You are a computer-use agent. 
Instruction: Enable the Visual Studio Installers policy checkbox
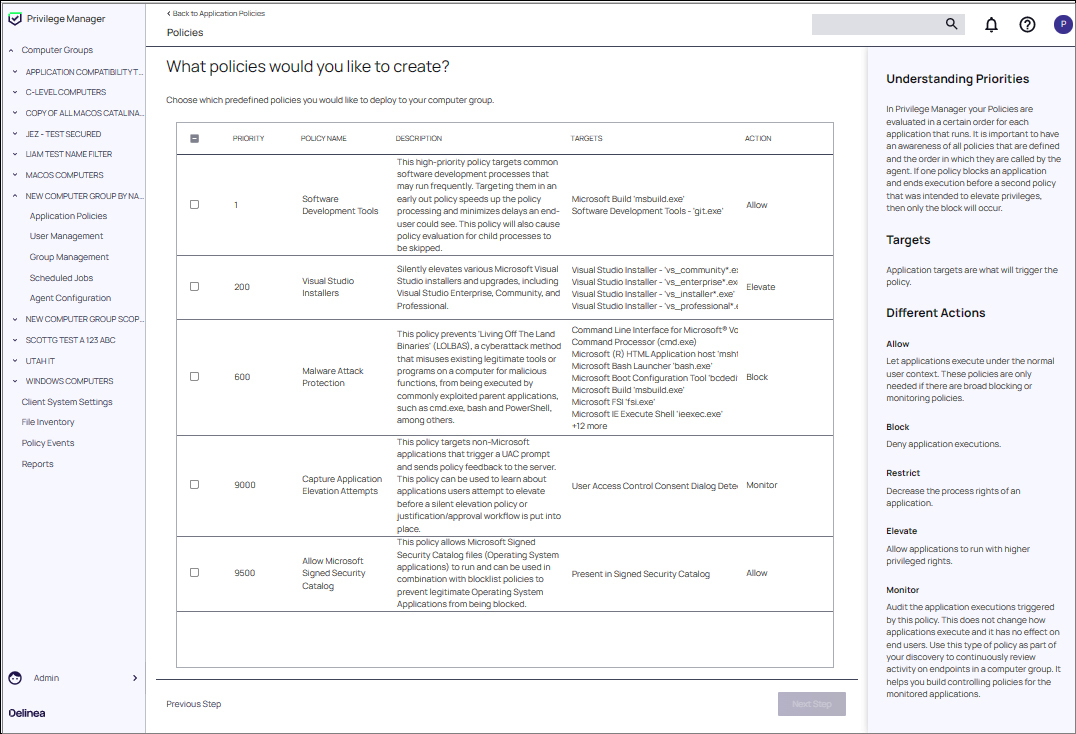point(194,286)
